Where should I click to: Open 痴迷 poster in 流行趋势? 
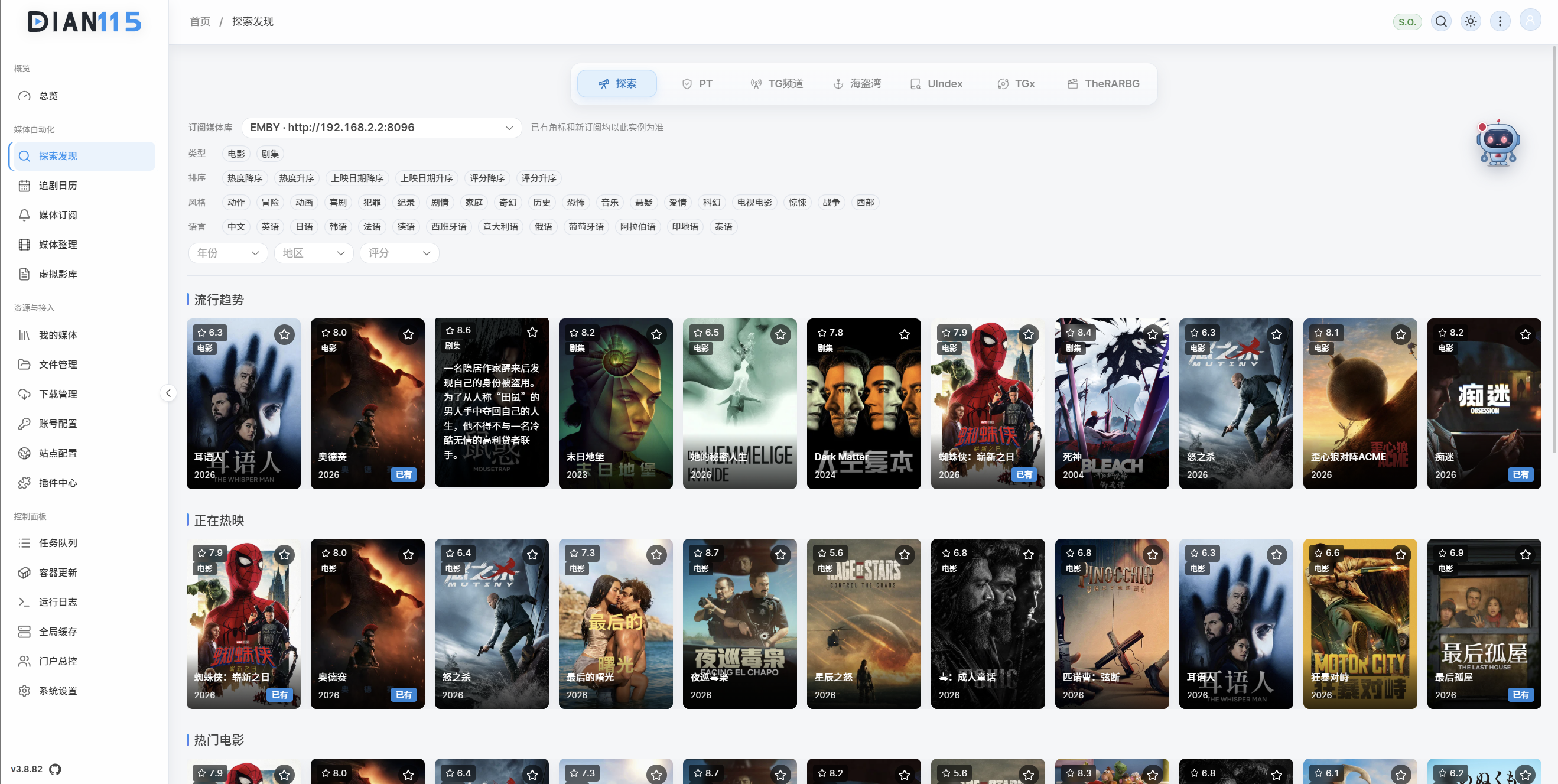(x=1484, y=404)
